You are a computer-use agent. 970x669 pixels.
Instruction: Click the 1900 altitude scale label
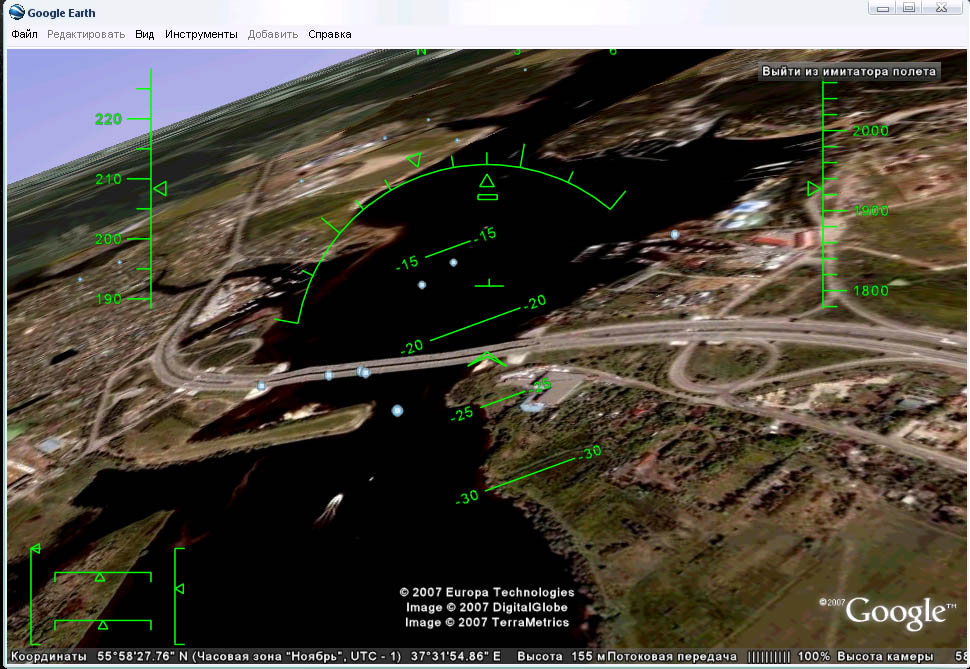(870, 210)
